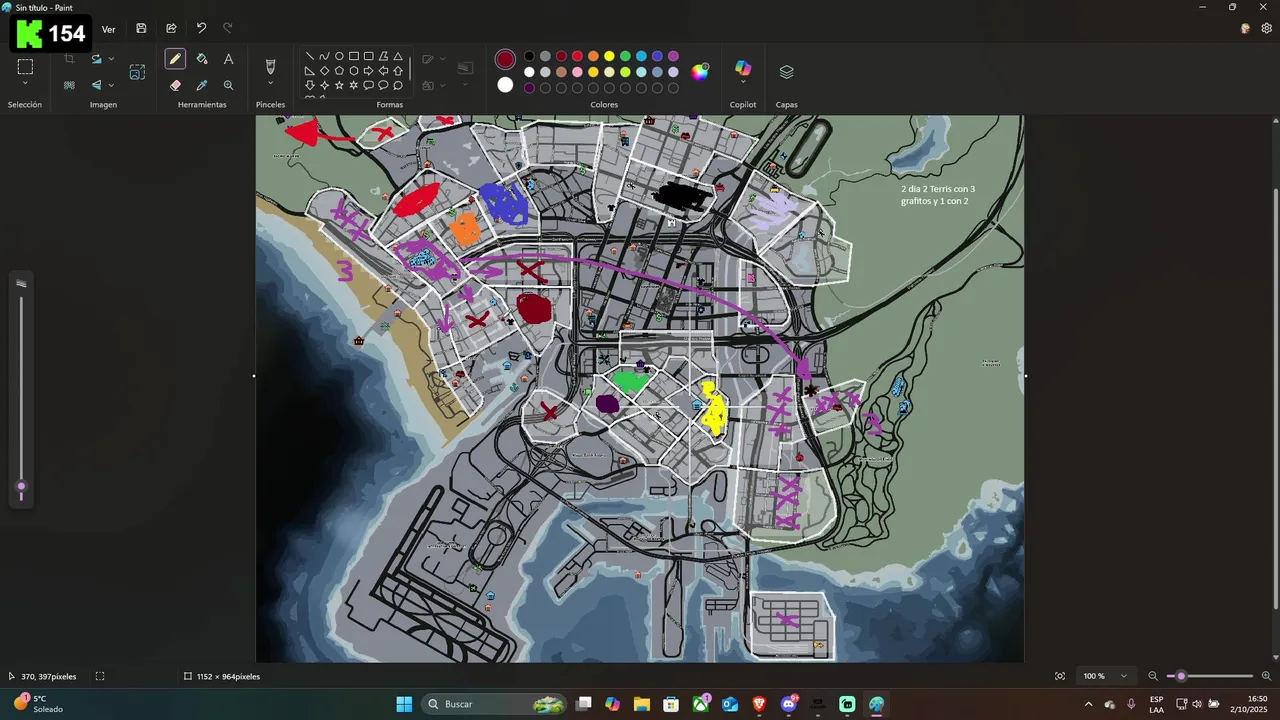This screenshot has width=1280, height=720.
Task: Select the Eraser tool
Action: [x=175, y=86]
